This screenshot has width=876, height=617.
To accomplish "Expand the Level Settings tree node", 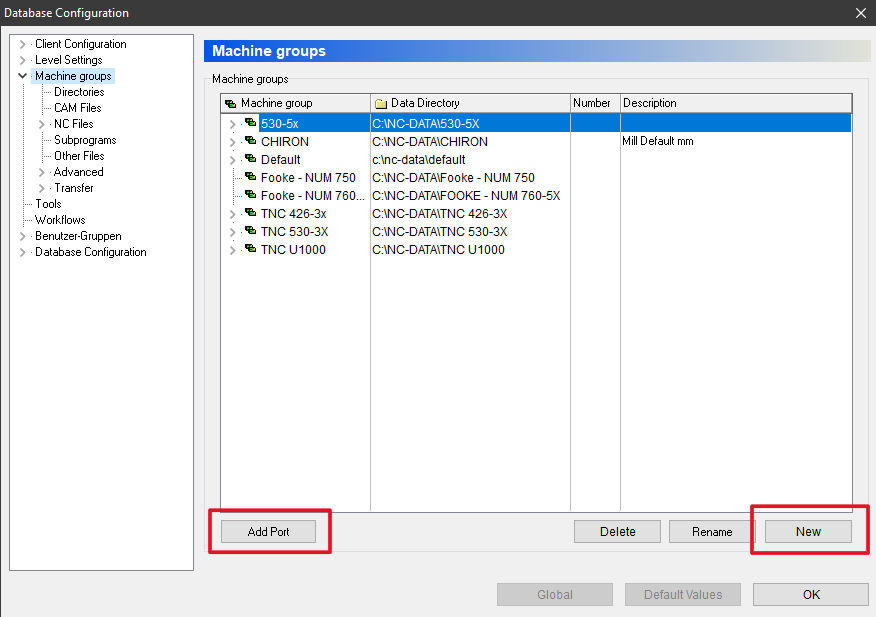I will (x=22, y=60).
